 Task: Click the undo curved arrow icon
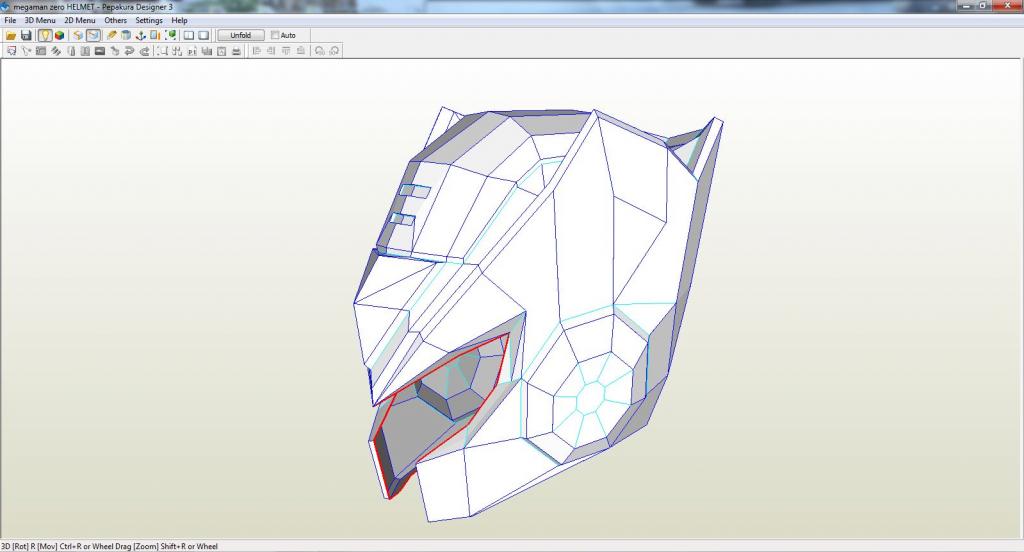tap(129, 51)
